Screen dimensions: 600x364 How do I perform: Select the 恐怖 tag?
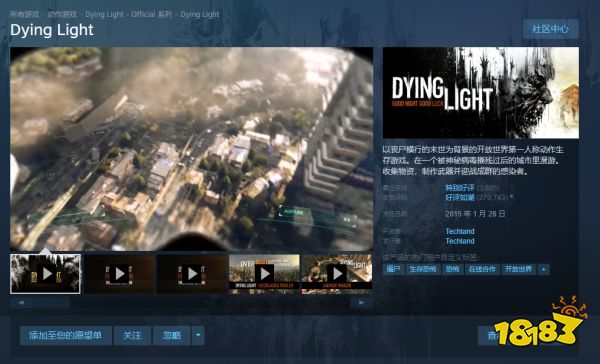[x=452, y=269]
